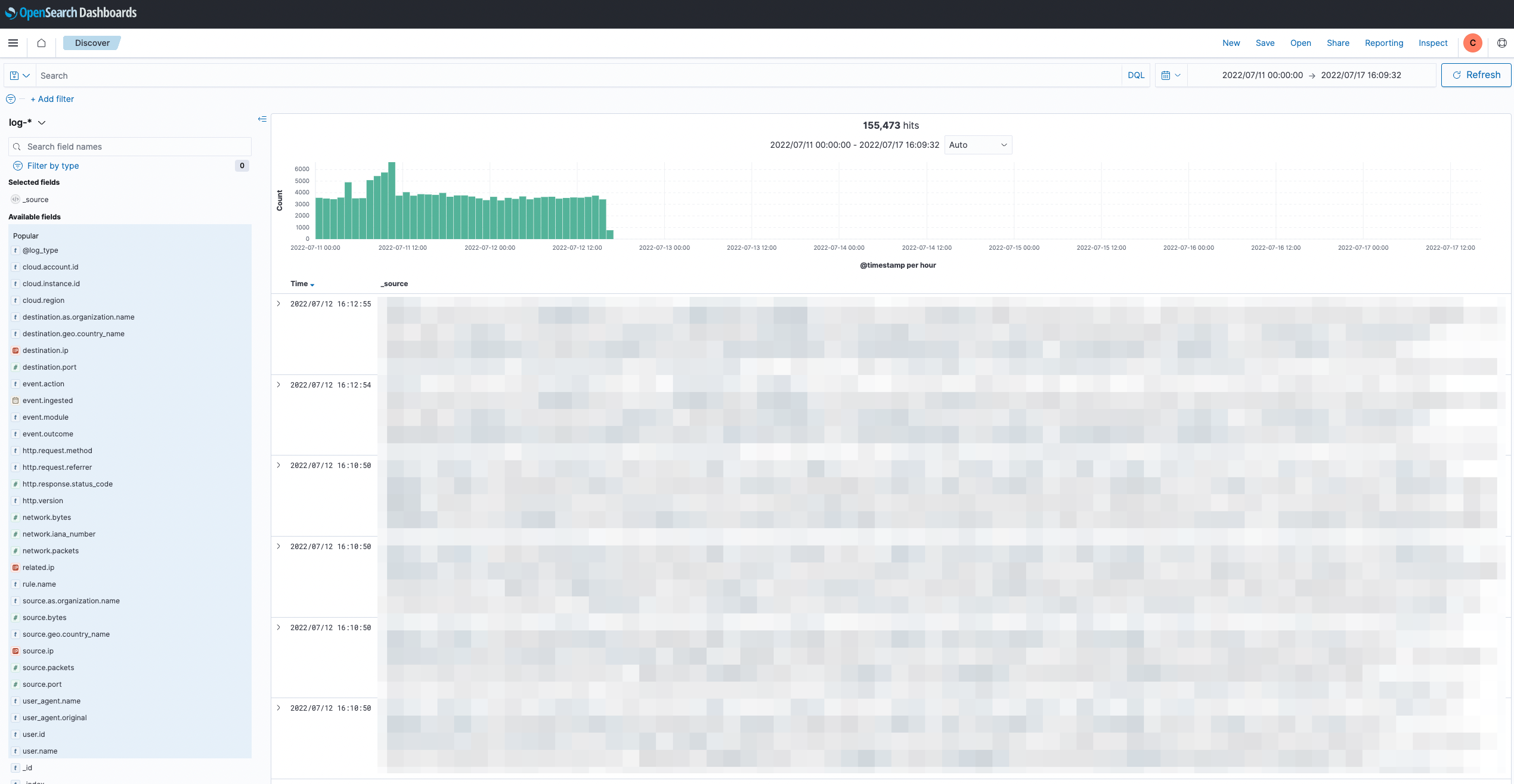The height and width of the screenshot is (784, 1514).
Task: Select the rule.name field
Action: pyautogui.click(x=39, y=584)
